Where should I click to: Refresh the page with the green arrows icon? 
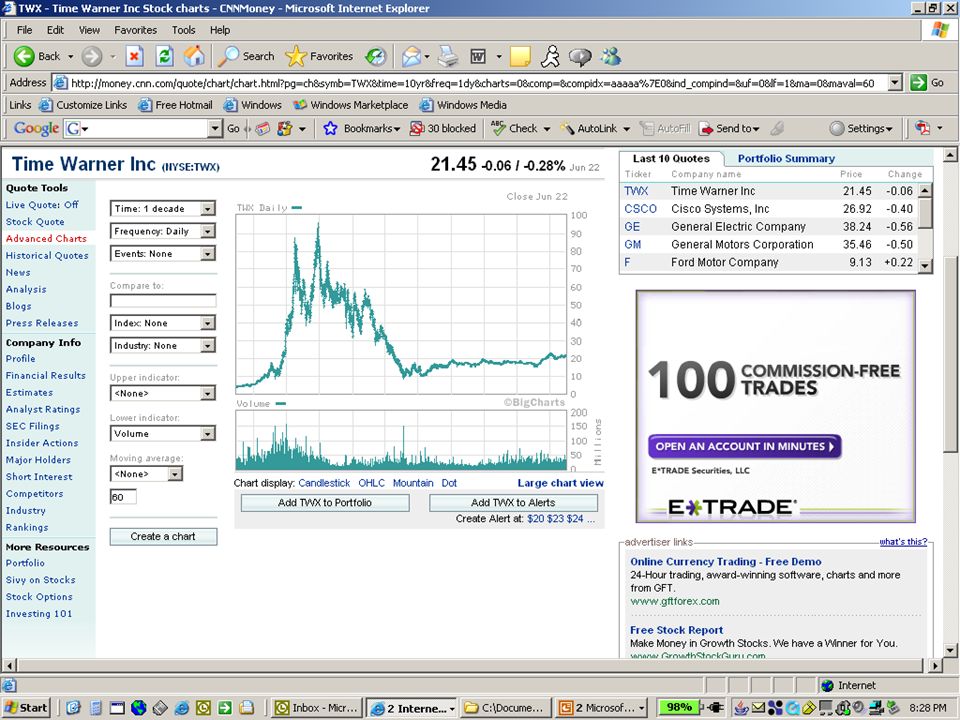coord(164,56)
